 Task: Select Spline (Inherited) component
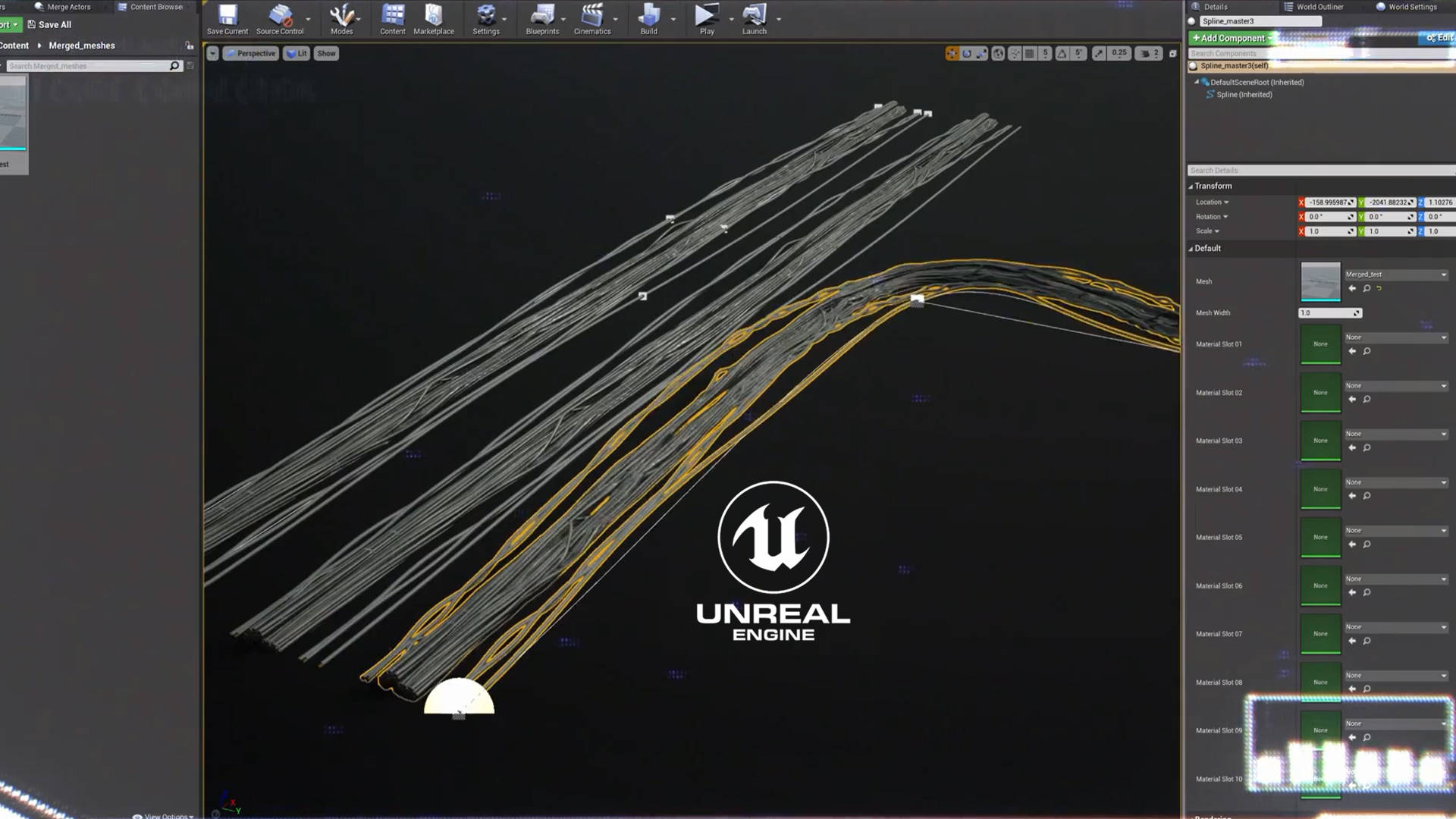[x=1244, y=95]
